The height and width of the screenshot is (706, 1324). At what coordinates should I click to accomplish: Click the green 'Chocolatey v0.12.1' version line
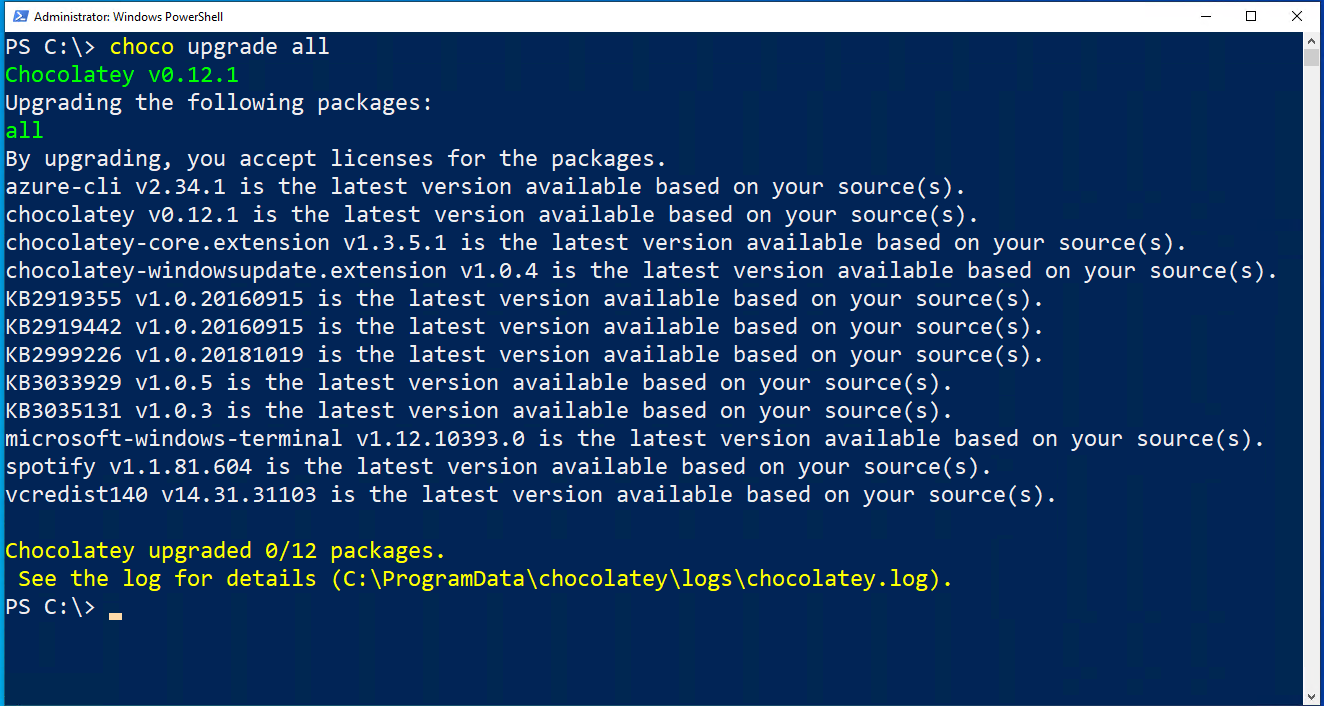(120, 74)
